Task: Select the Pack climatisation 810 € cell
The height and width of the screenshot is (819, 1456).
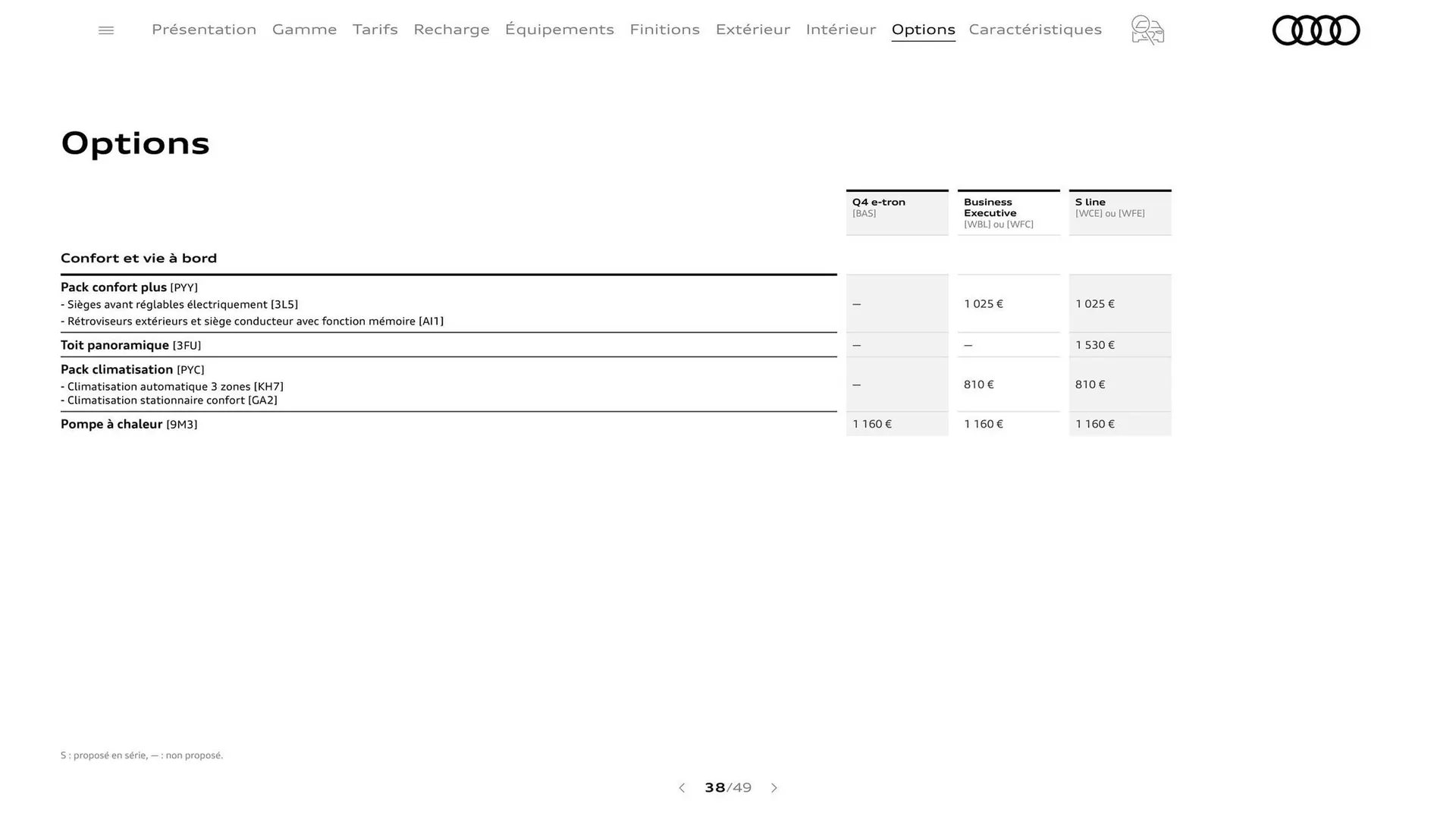Action: pos(978,384)
